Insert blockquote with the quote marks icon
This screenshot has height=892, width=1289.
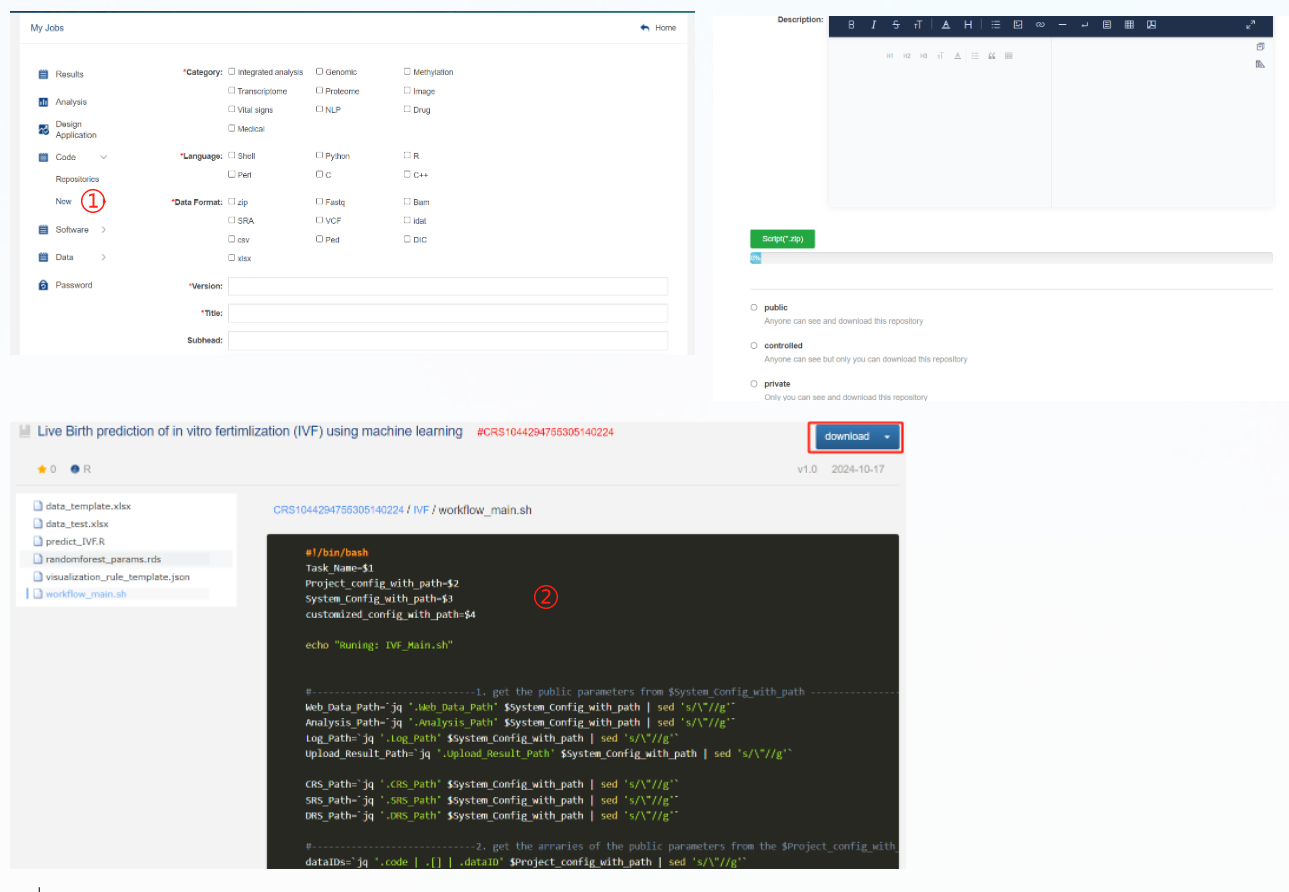(992, 56)
